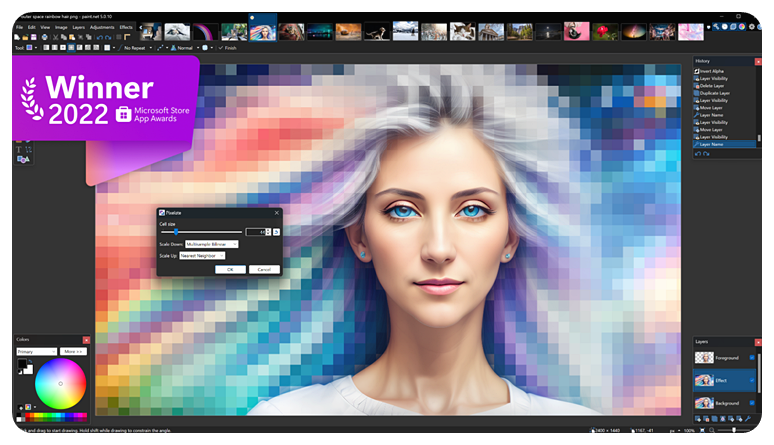
Task: Click the magnifier zoom icon in status bar
Action: click(x=712, y=430)
